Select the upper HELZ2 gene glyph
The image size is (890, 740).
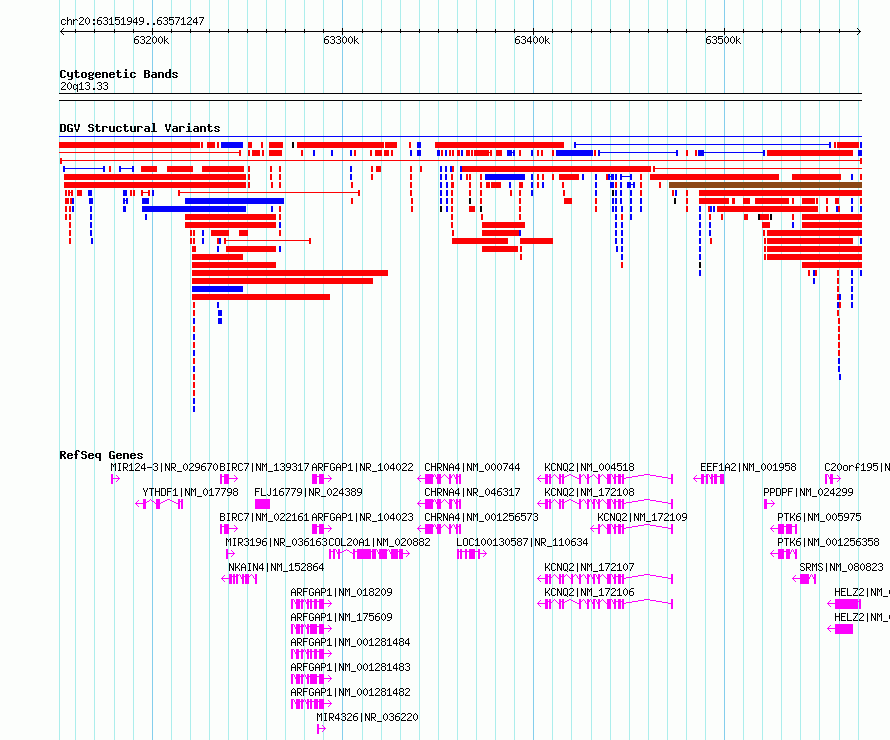tap(844, 604)
